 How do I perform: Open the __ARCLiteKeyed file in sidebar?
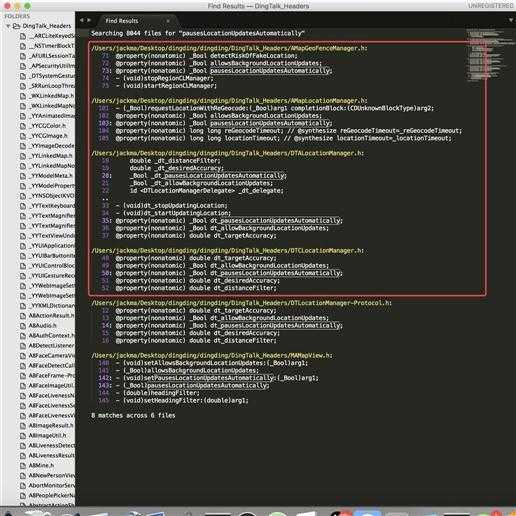(x=52, y=36)
